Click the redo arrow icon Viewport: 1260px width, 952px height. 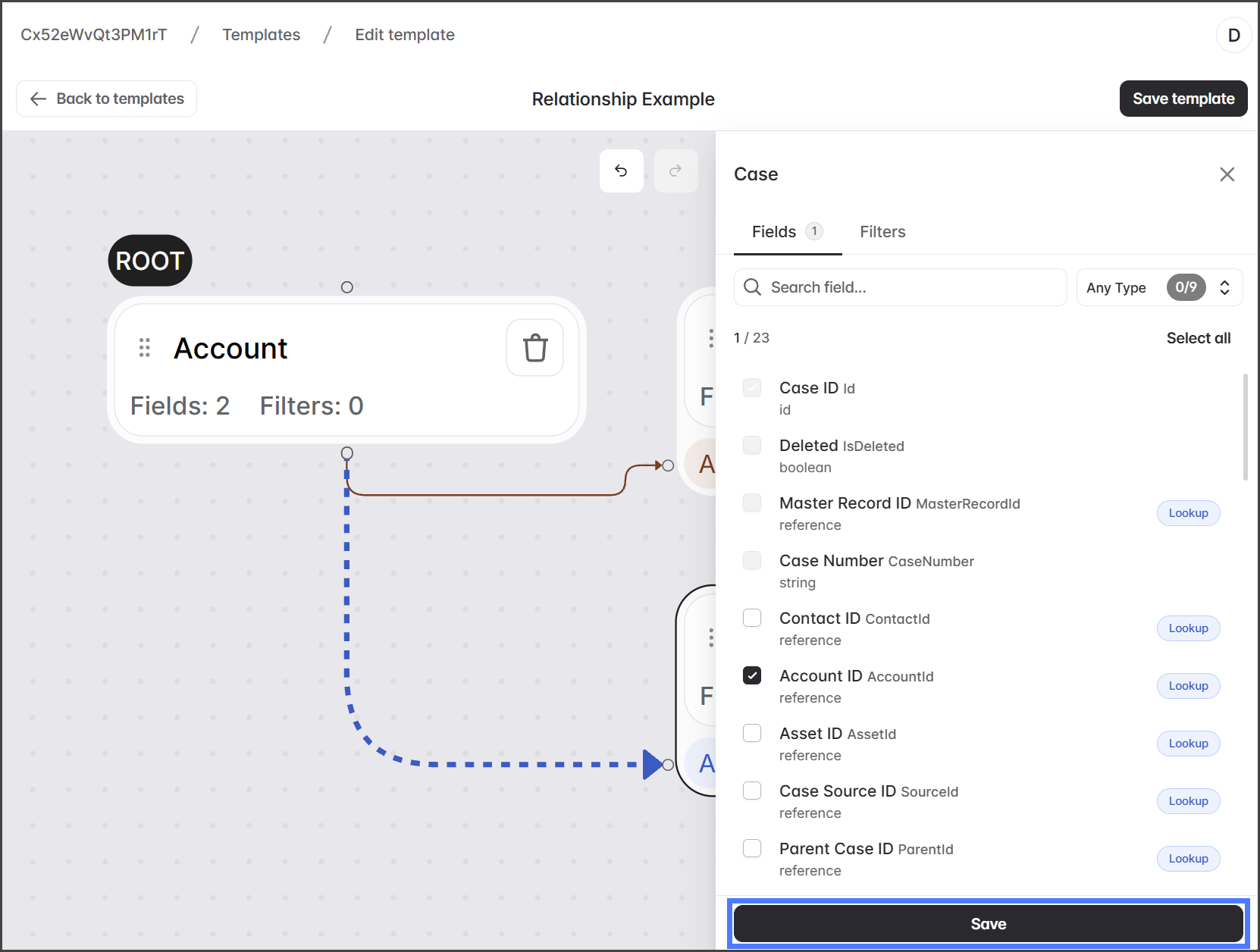point(675,171)
